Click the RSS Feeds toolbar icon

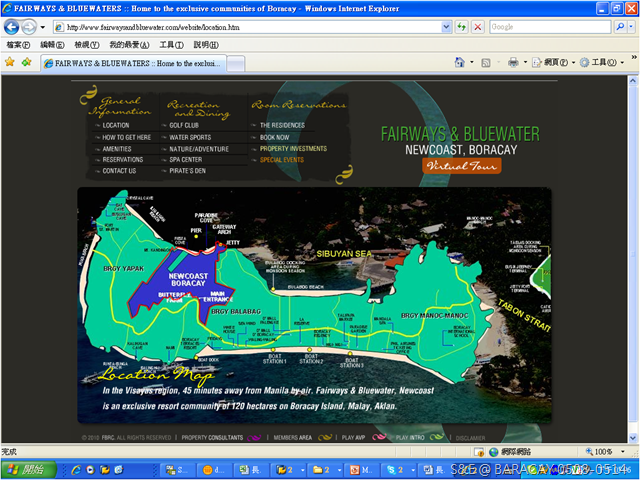point(486,62)
